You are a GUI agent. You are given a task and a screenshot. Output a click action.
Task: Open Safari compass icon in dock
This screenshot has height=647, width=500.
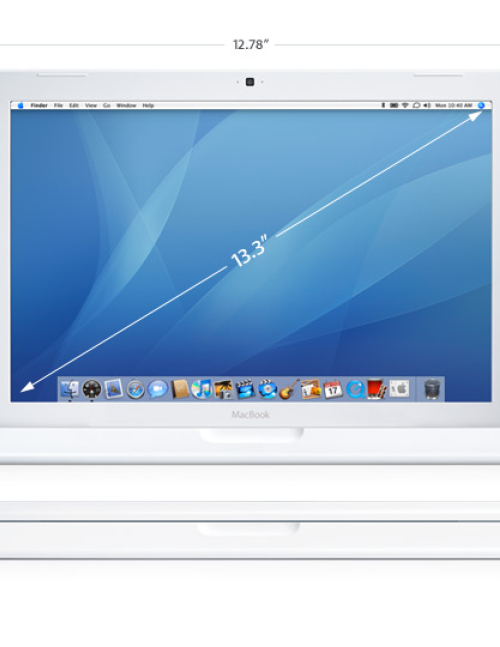[135, 390]
